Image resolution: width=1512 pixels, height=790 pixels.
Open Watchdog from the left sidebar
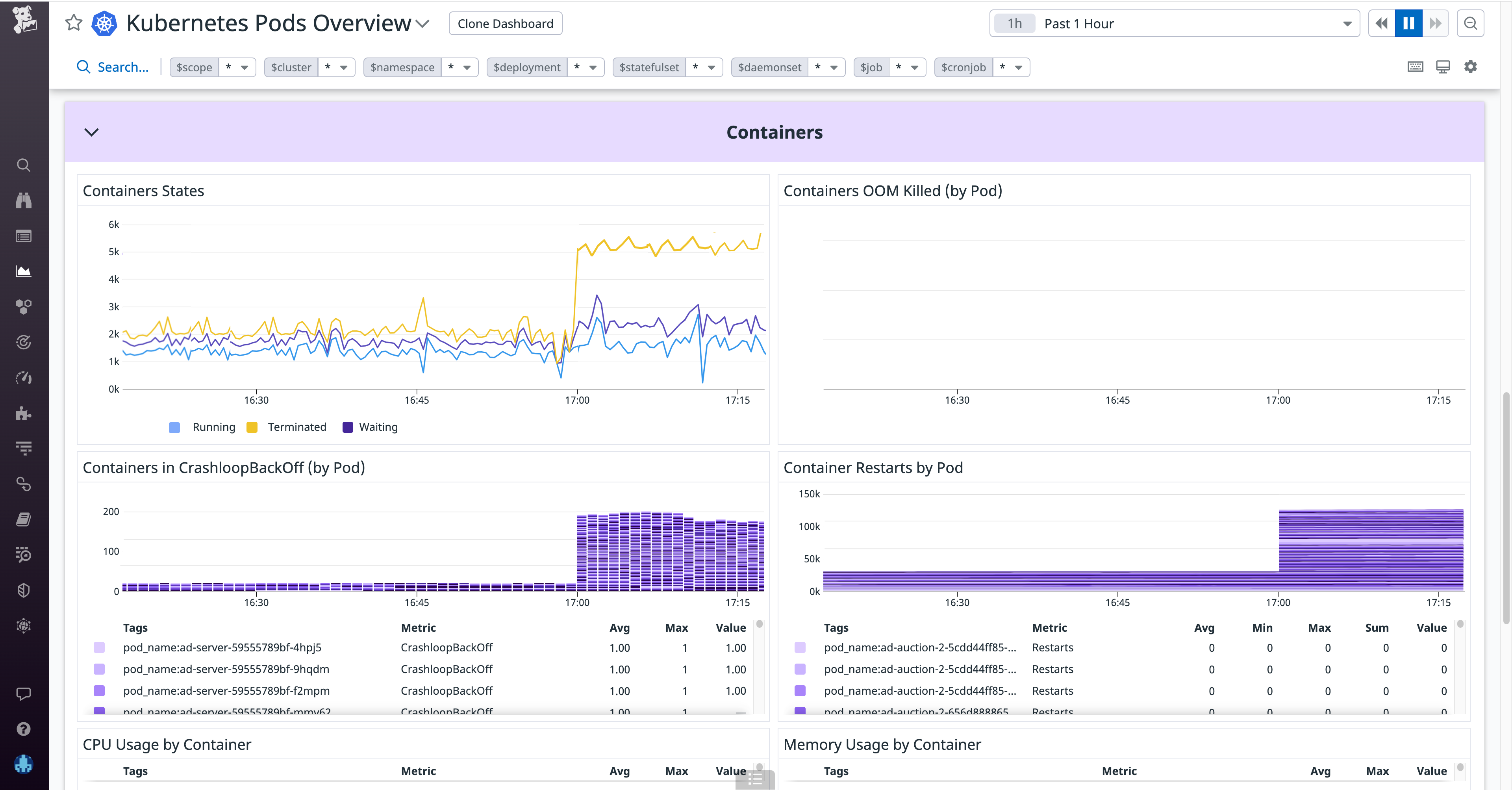click(x=24, y=200)
